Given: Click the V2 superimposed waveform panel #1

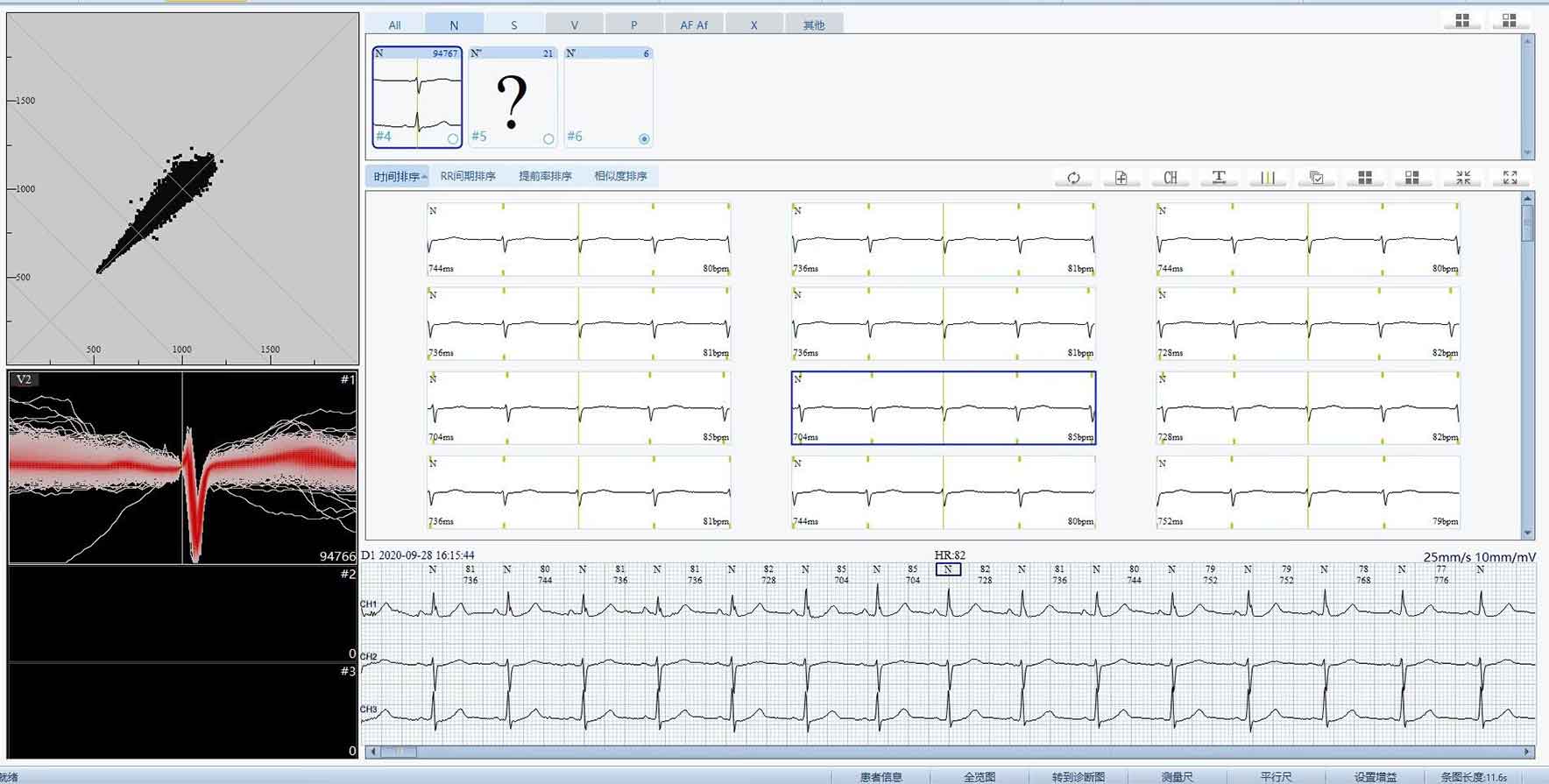Looking at the screenshot, I should tap(182, 467).
